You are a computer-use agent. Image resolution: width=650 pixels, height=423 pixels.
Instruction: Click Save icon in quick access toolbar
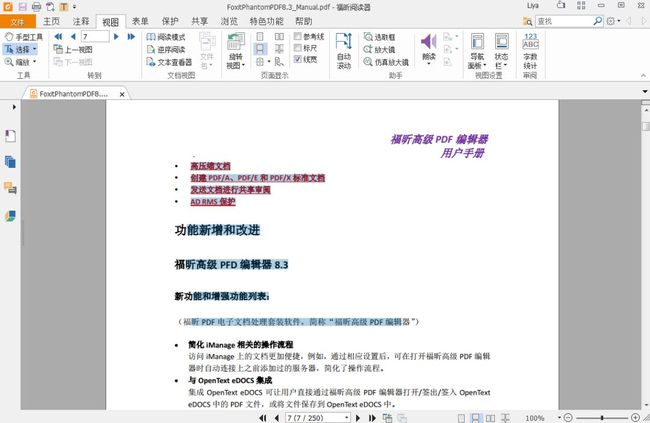click(x=22, y=7)
